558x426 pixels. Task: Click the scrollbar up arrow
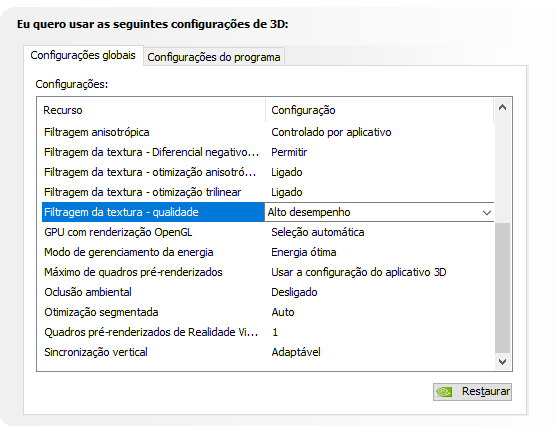tap(502, 107)
